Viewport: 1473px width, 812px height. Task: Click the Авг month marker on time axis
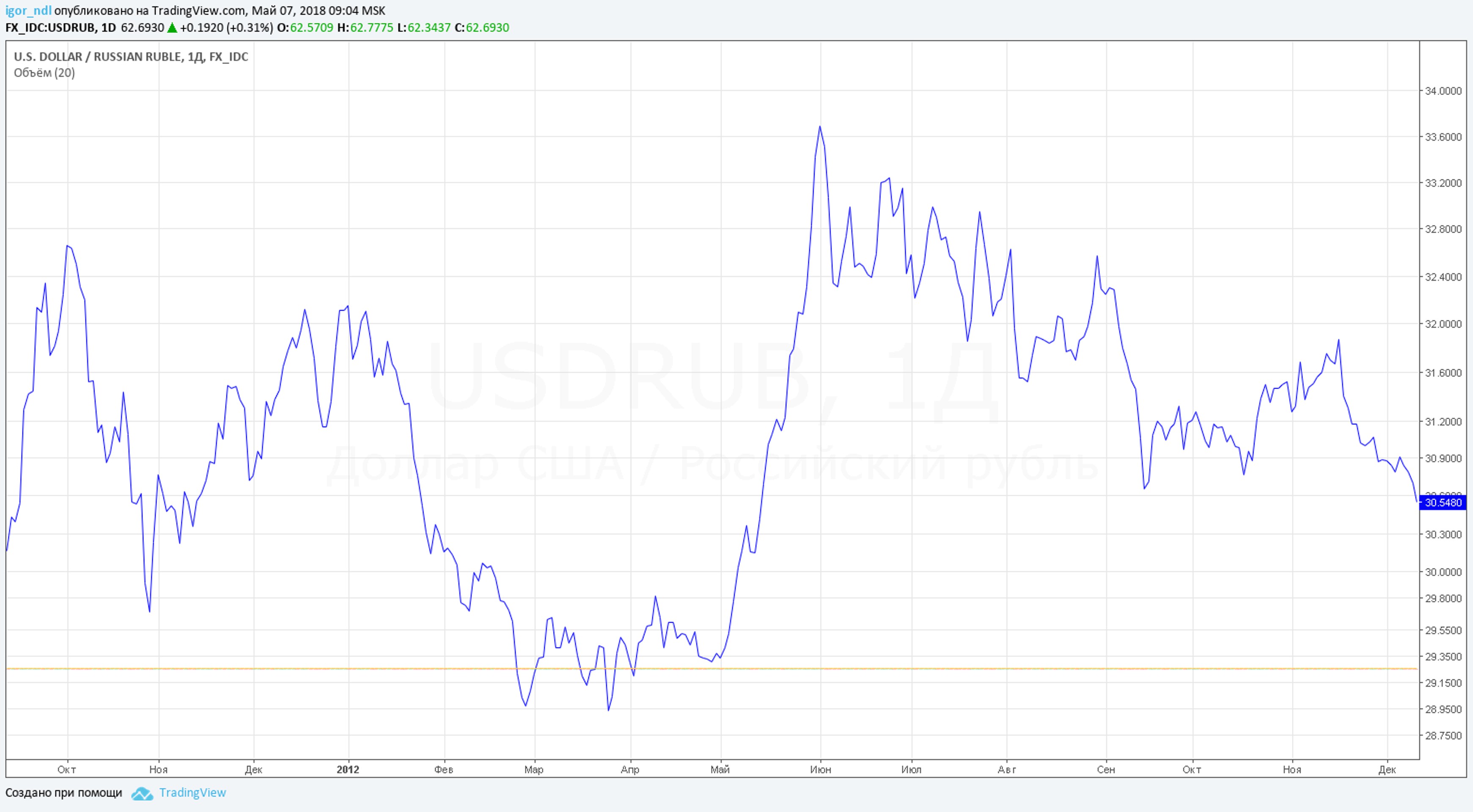point(1006,769)
